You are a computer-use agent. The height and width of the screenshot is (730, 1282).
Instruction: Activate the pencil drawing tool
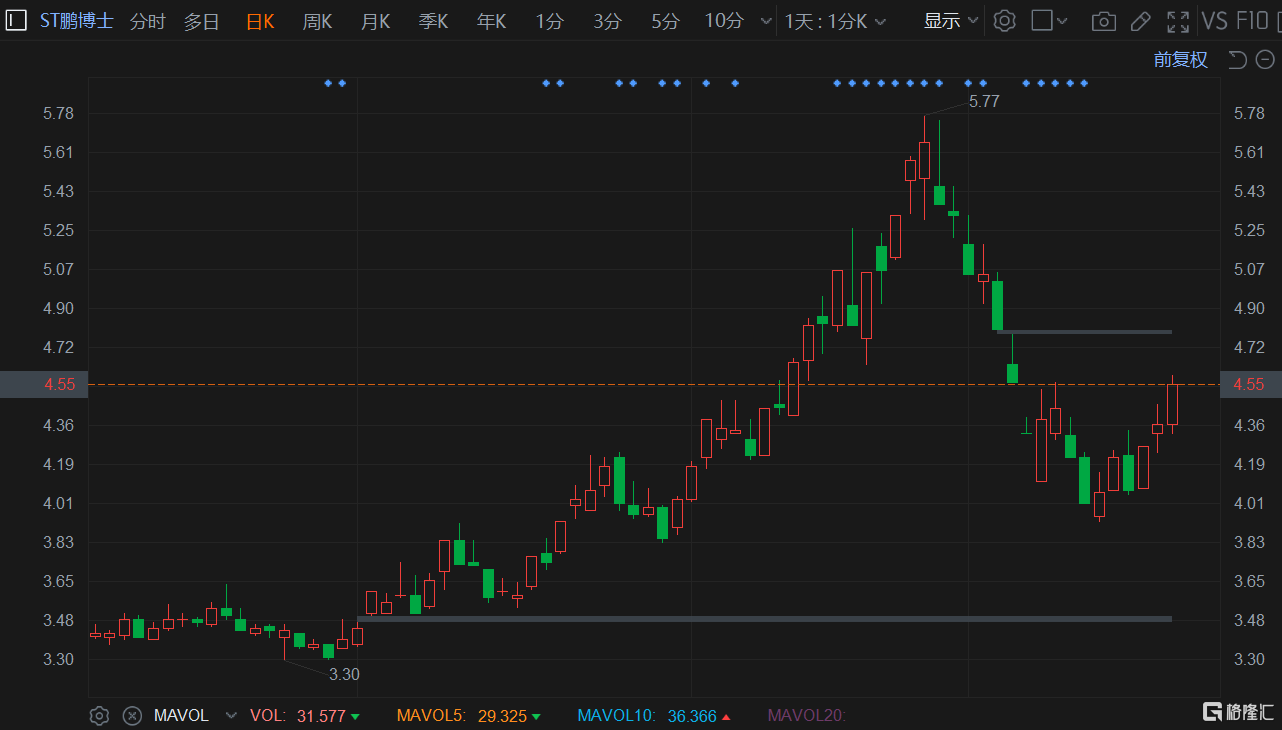(x=1140, y=21)
